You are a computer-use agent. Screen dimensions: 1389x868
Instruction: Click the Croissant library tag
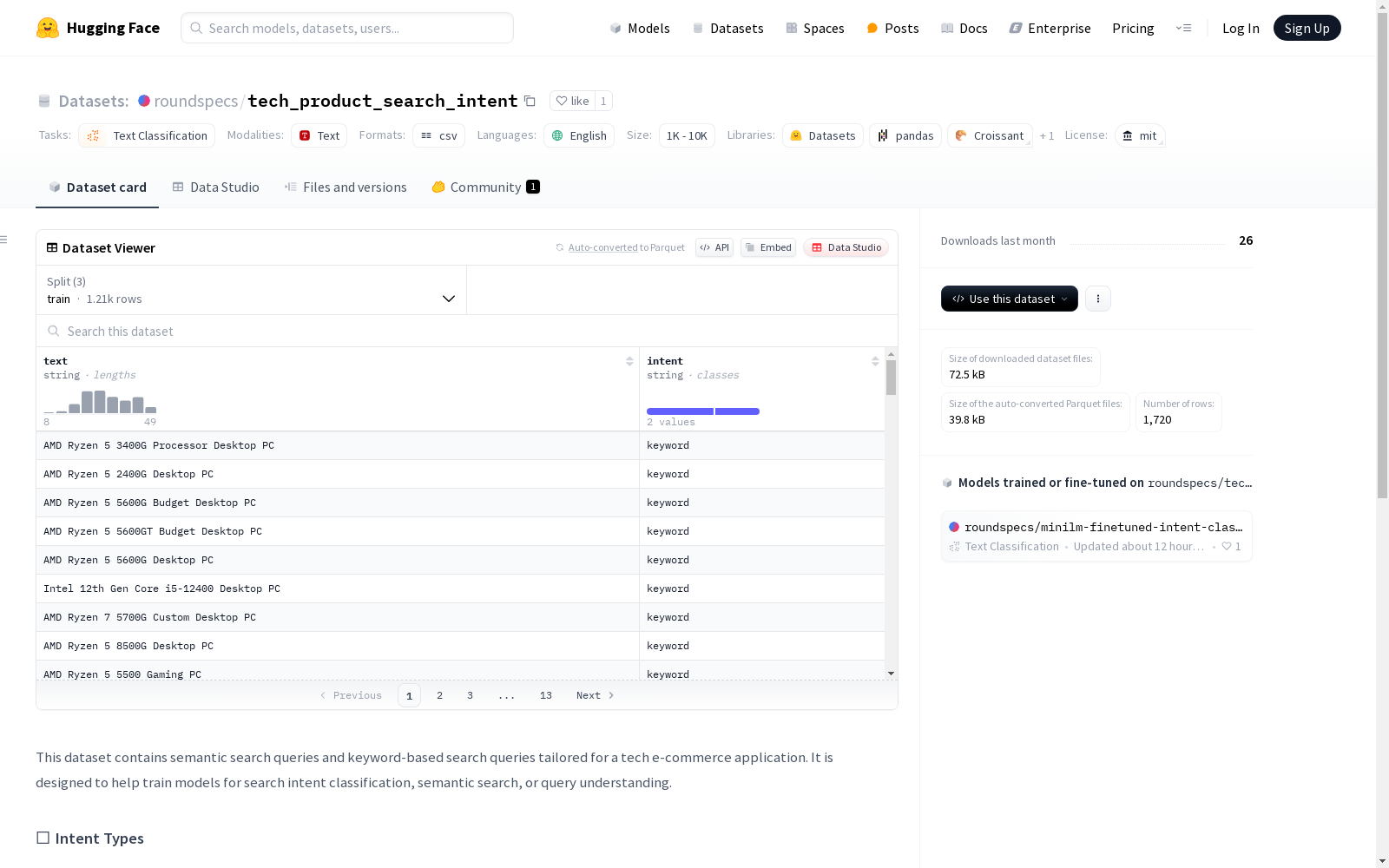tap(990, 135)
